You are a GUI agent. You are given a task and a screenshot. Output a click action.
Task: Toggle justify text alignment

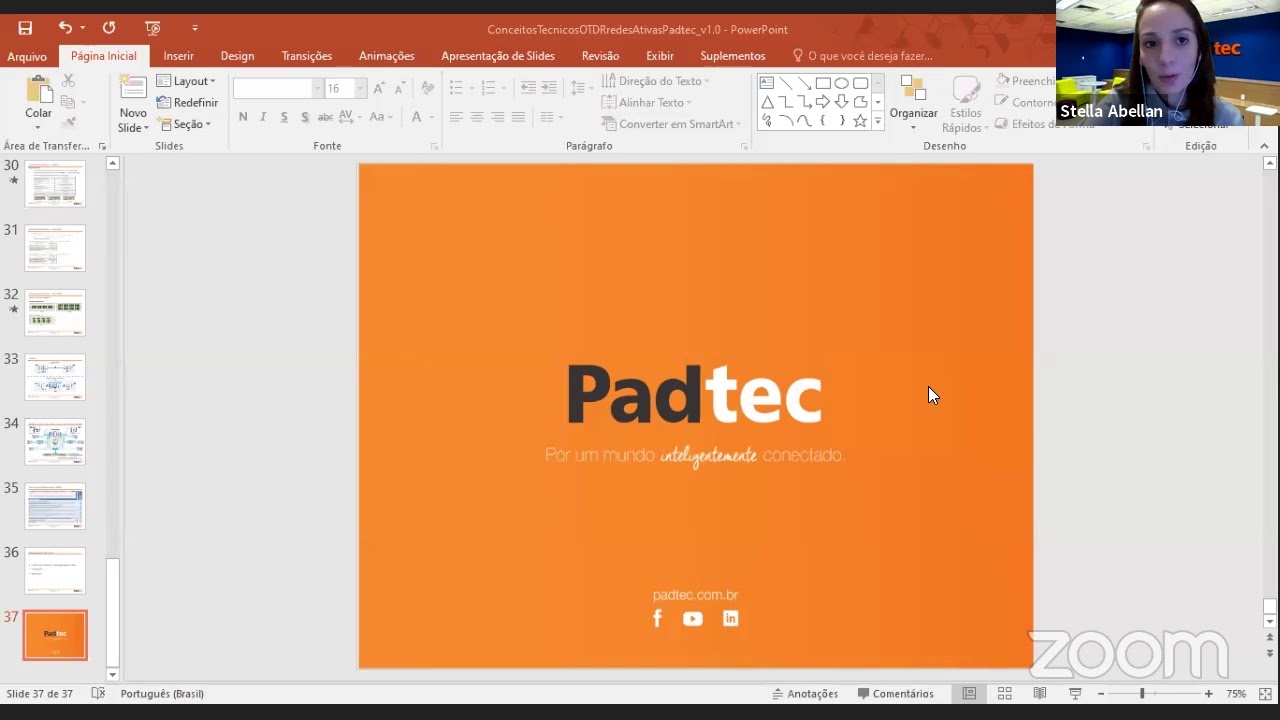pyautogui.click(x=518, y=117)
